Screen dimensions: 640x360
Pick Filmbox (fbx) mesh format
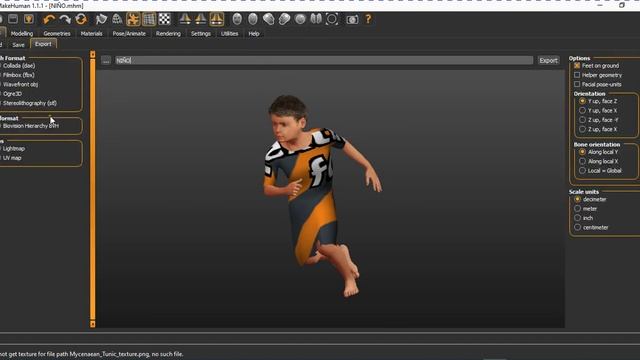pyautogui.click(x=18, y=75)
